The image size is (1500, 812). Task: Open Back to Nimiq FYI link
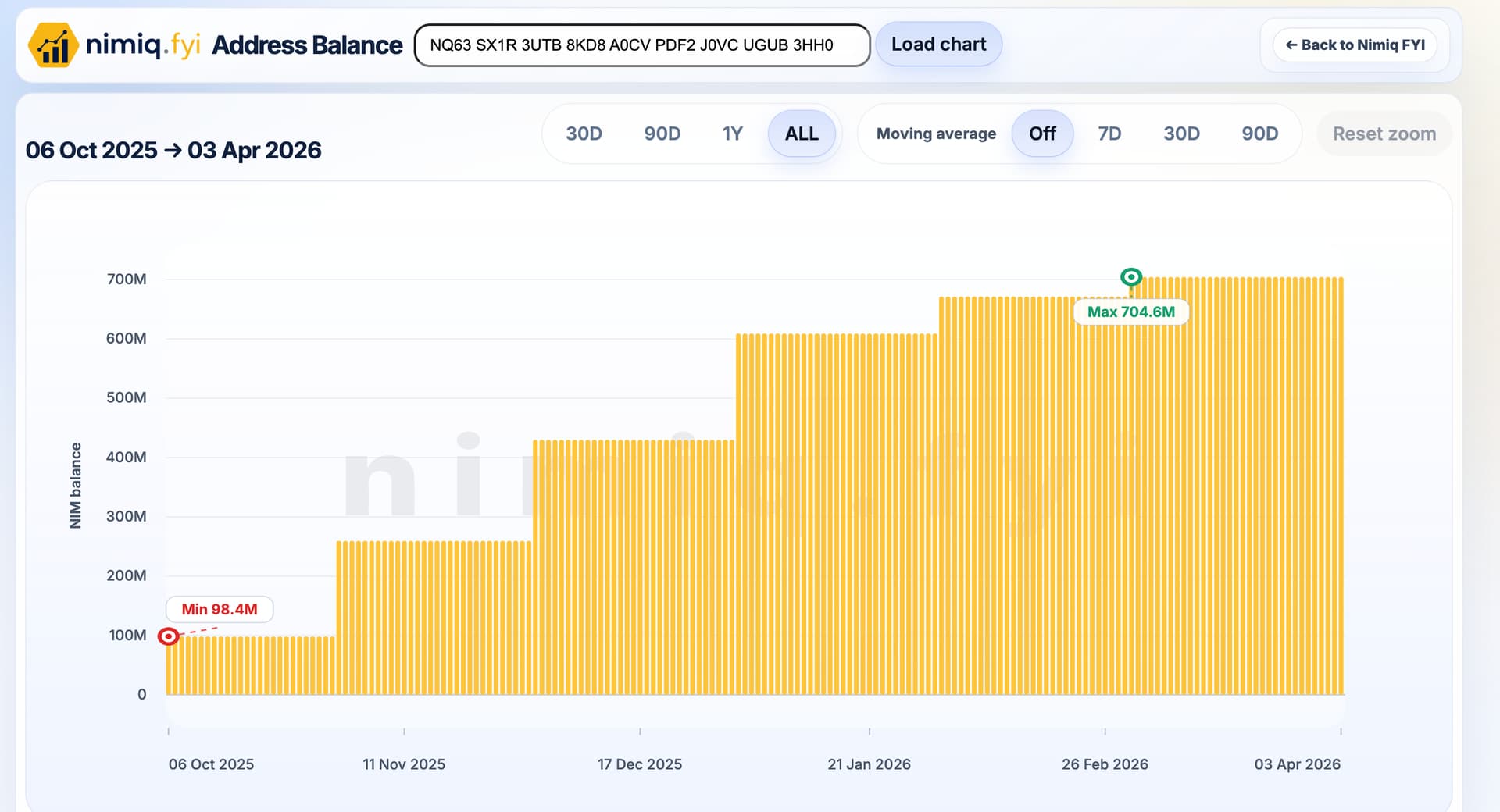[1355, 45]
